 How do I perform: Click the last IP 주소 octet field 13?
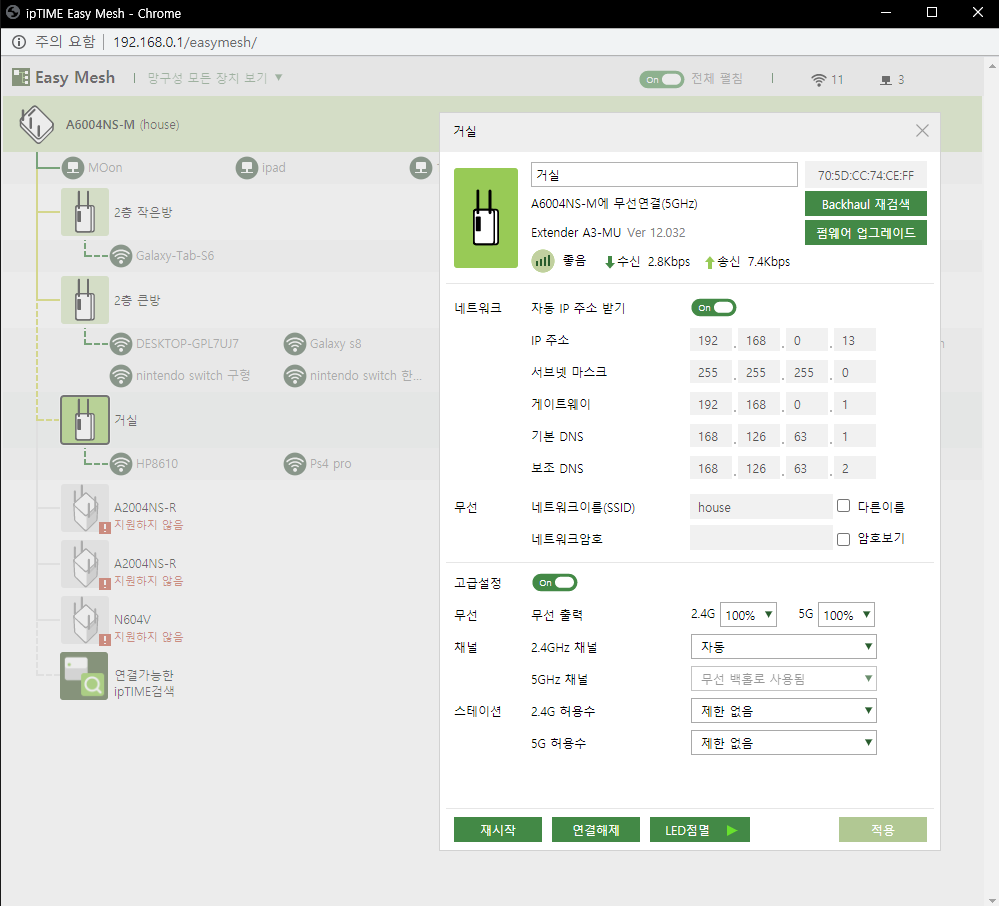click(x=854, y=340)
